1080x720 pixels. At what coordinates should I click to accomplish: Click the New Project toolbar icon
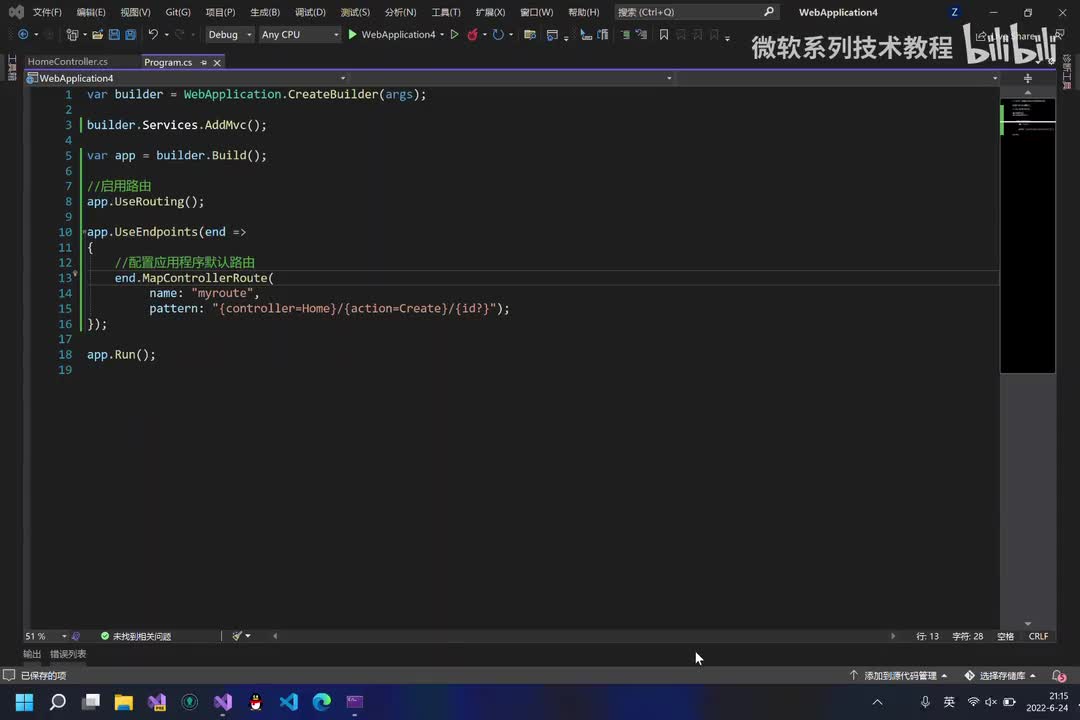[72, 34]
